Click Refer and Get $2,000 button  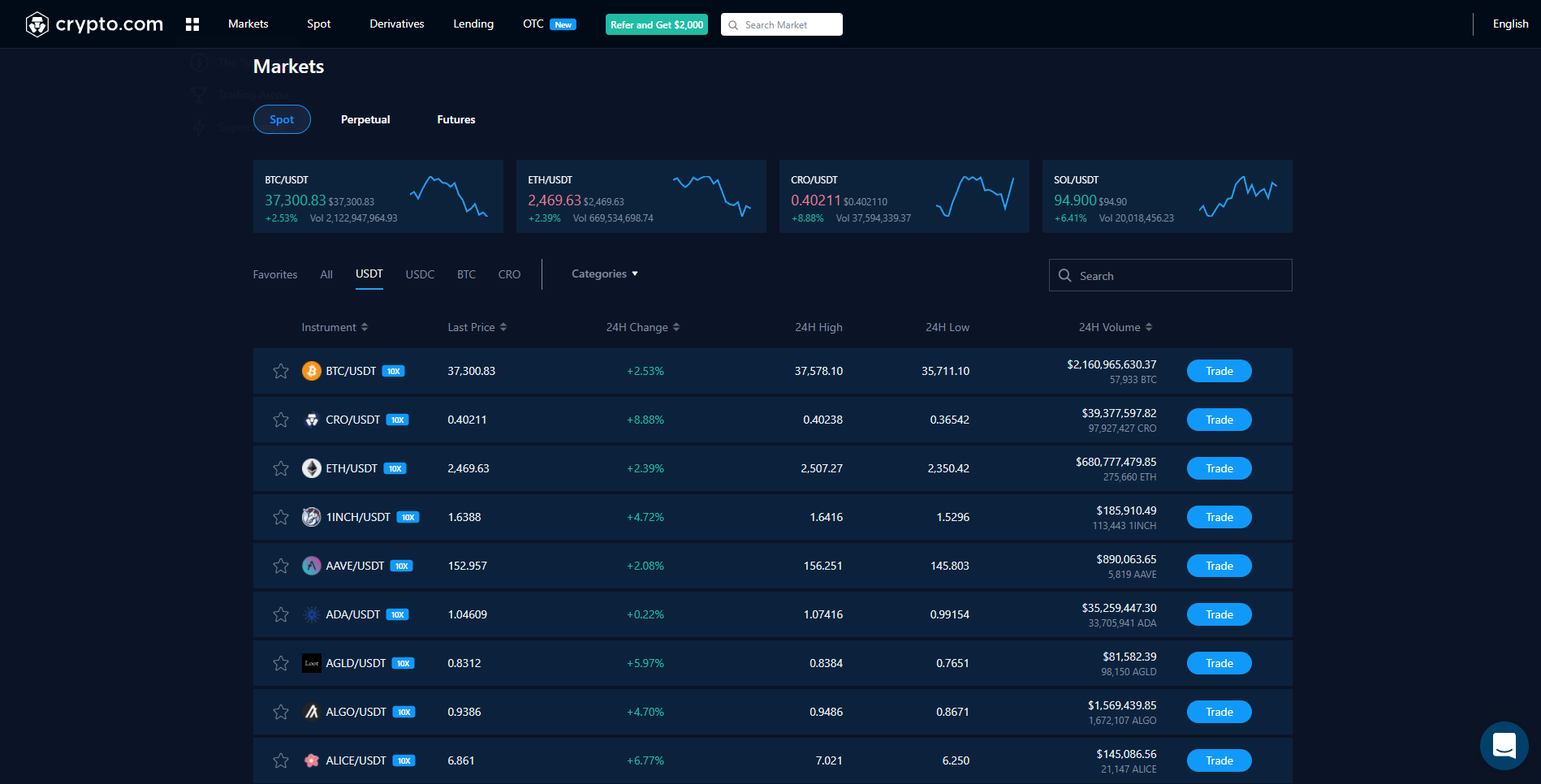(x=657, y=24)
